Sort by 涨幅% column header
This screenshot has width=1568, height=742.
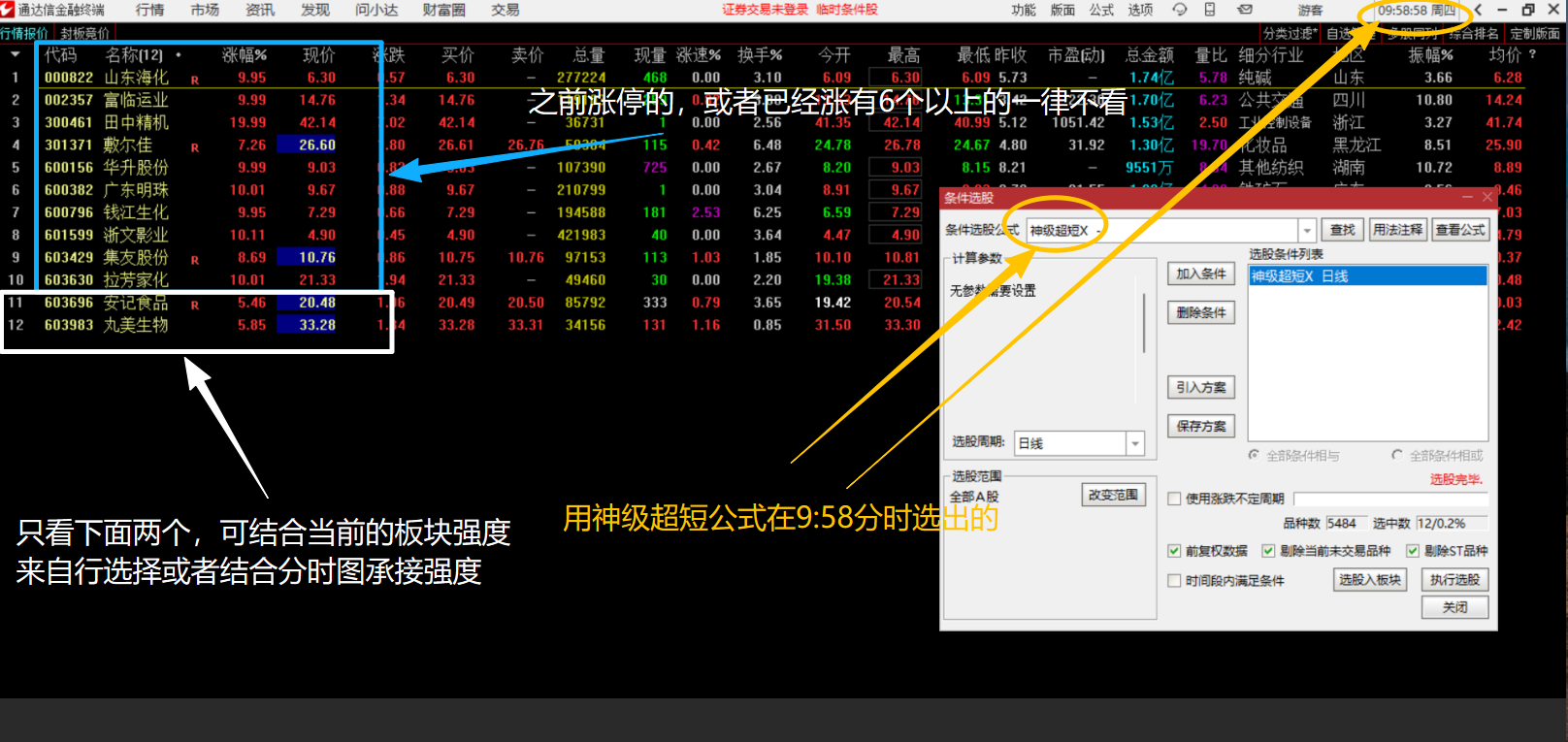click(x=245, y=55)
